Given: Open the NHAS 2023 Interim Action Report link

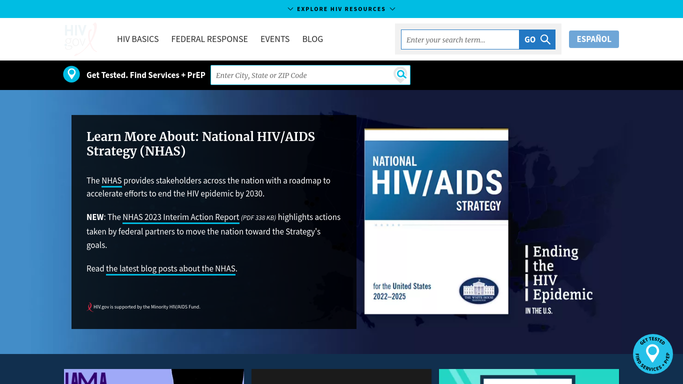Looking at the screenshot, I should [x=181, y=217].
